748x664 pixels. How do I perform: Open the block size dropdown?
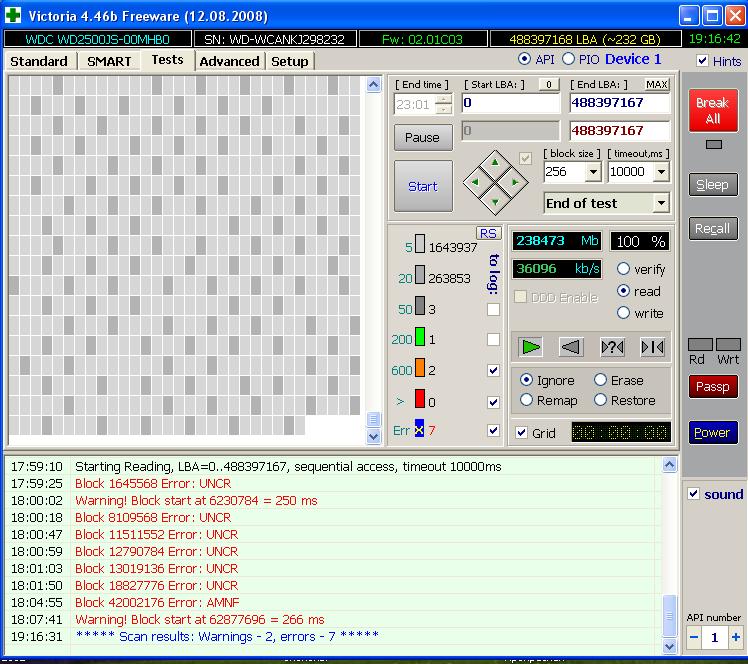click(592, 172)
